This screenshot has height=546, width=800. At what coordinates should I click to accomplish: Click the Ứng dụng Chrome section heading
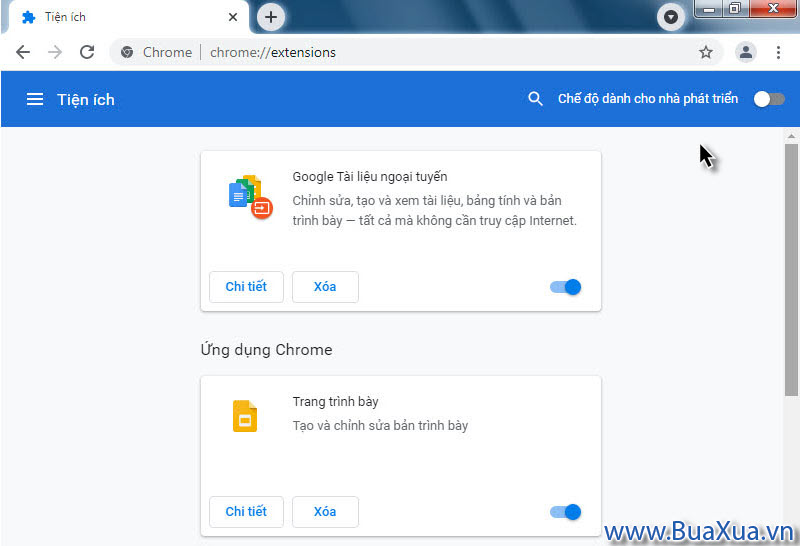266,350
